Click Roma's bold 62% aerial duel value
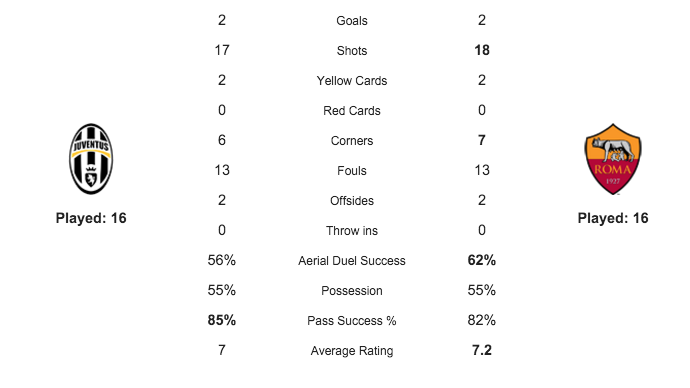Viewport: 690px width, 388px height. (x=482, y=260)
